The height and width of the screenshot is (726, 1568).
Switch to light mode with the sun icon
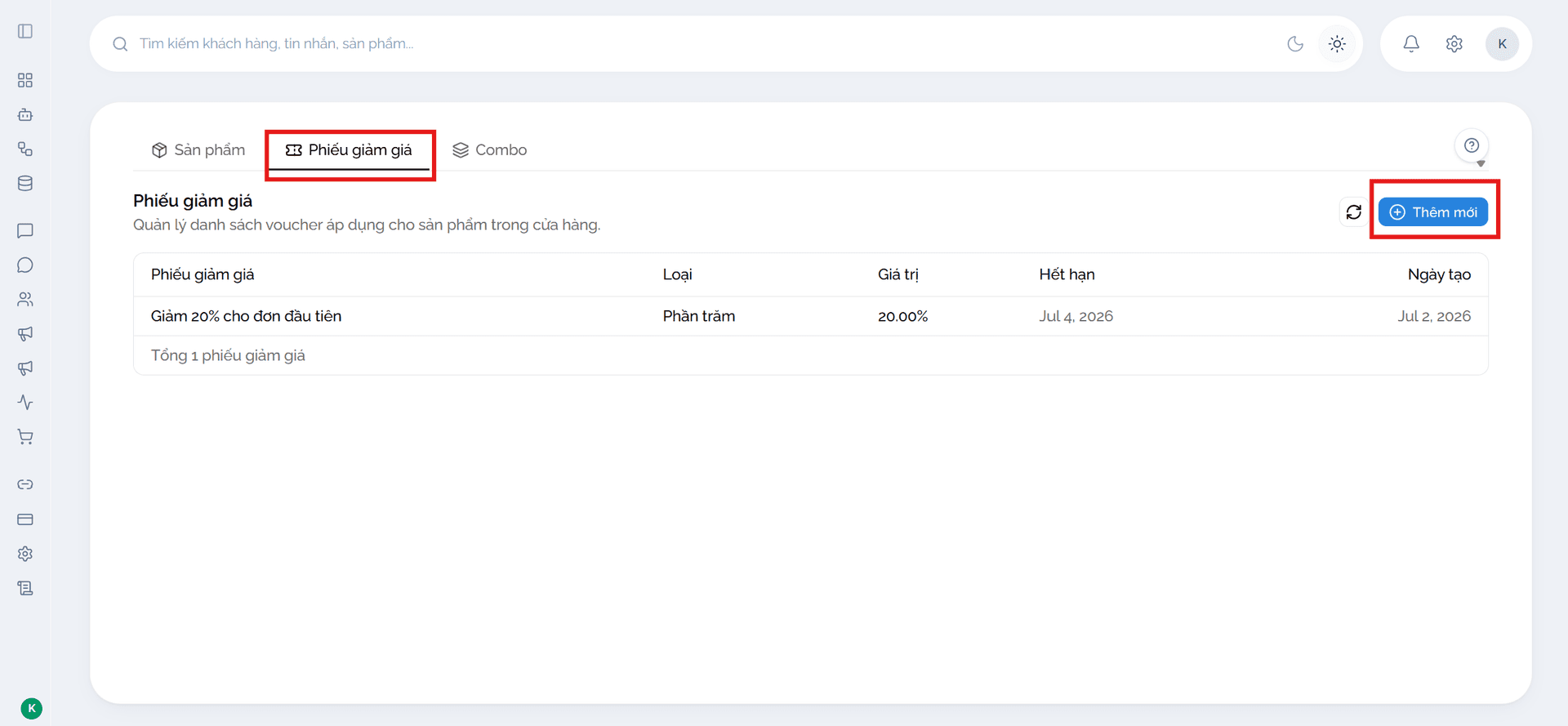1337,43
